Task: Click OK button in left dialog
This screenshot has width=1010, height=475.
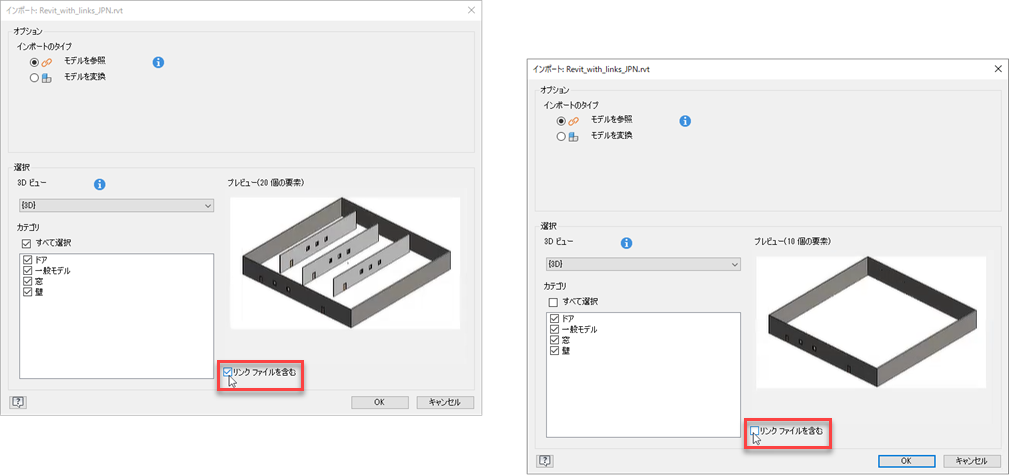Action: (379, 402)
